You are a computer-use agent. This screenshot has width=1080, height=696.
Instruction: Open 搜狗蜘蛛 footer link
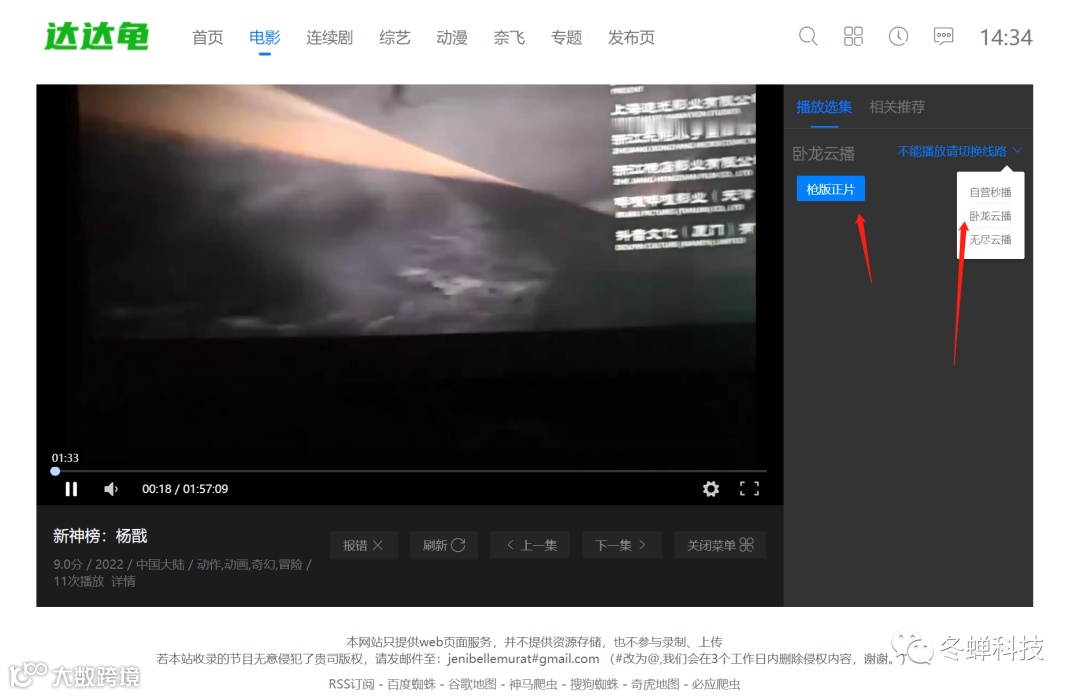(x=594, y=684)
